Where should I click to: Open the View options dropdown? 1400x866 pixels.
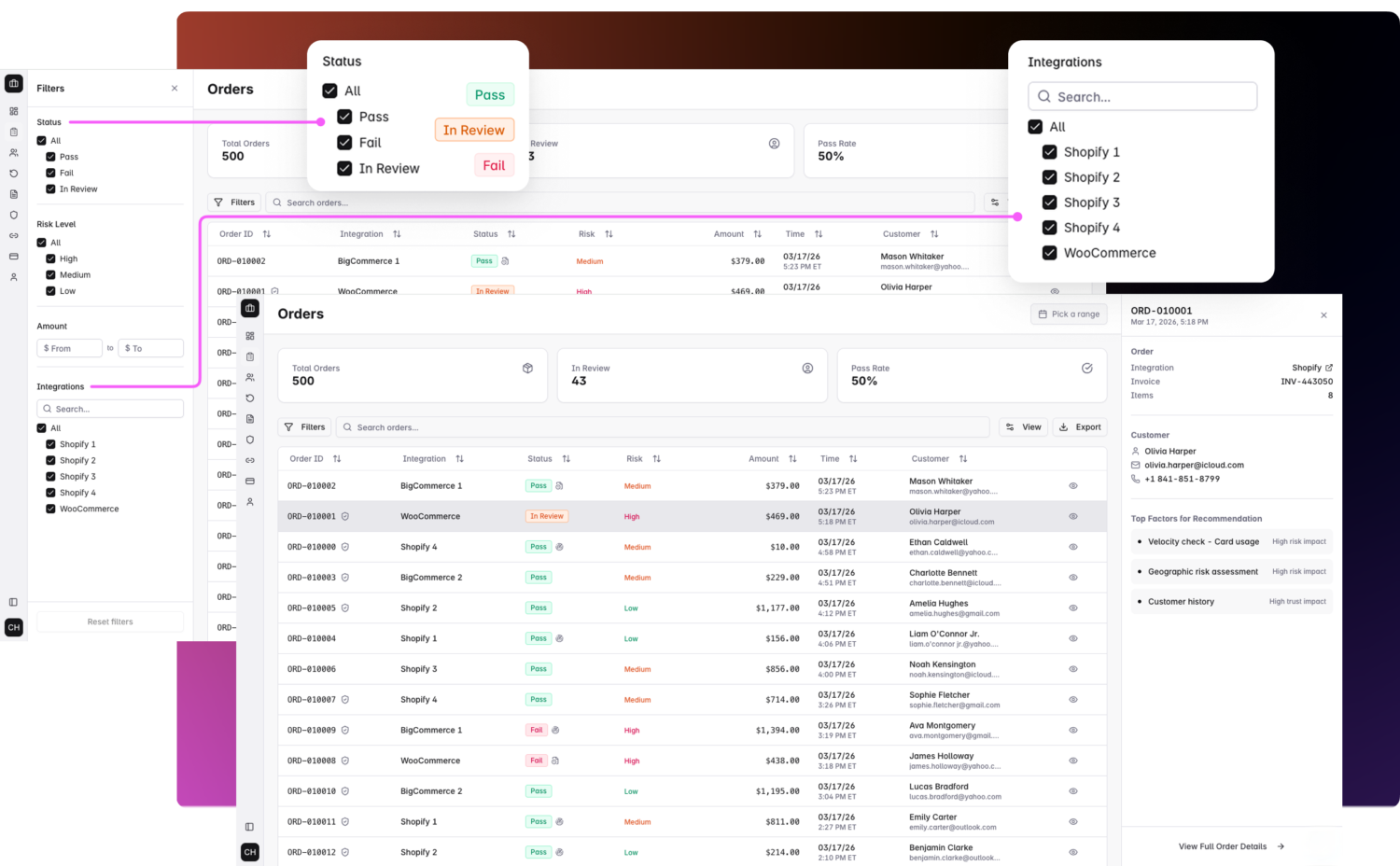coord(1023,426)
